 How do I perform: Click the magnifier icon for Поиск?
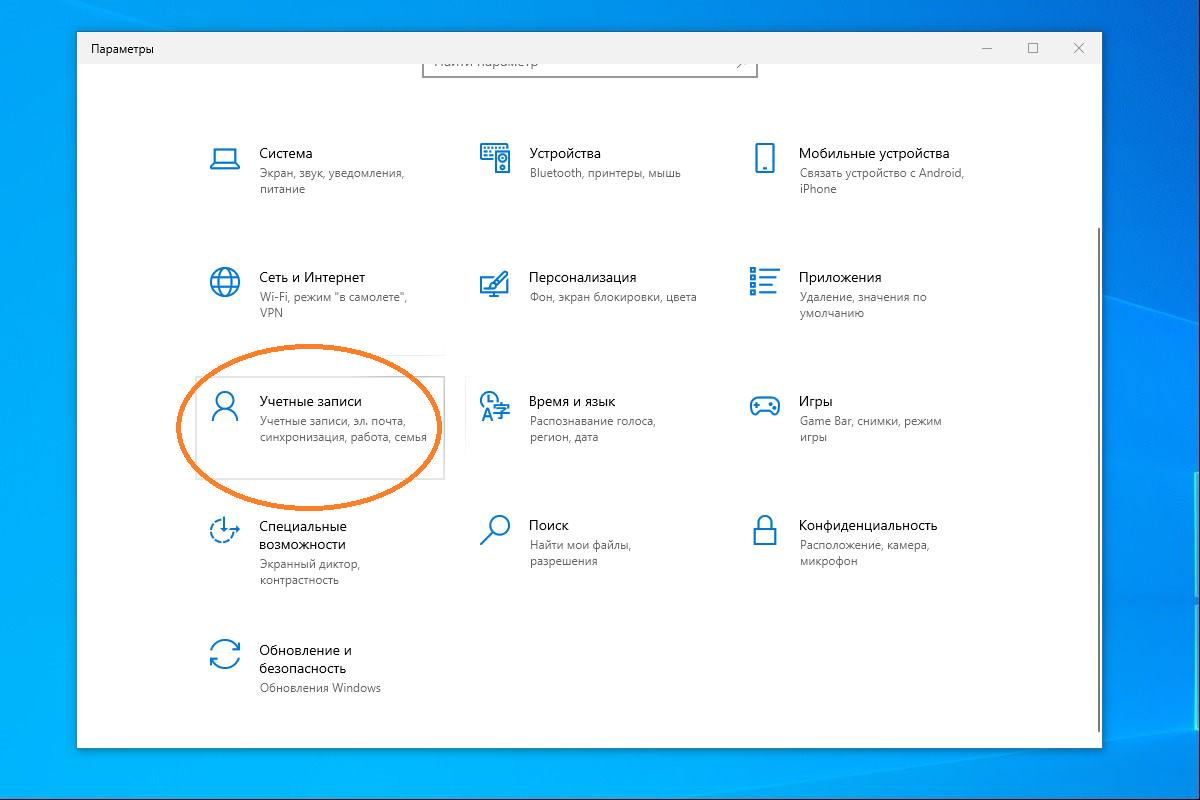495,530
